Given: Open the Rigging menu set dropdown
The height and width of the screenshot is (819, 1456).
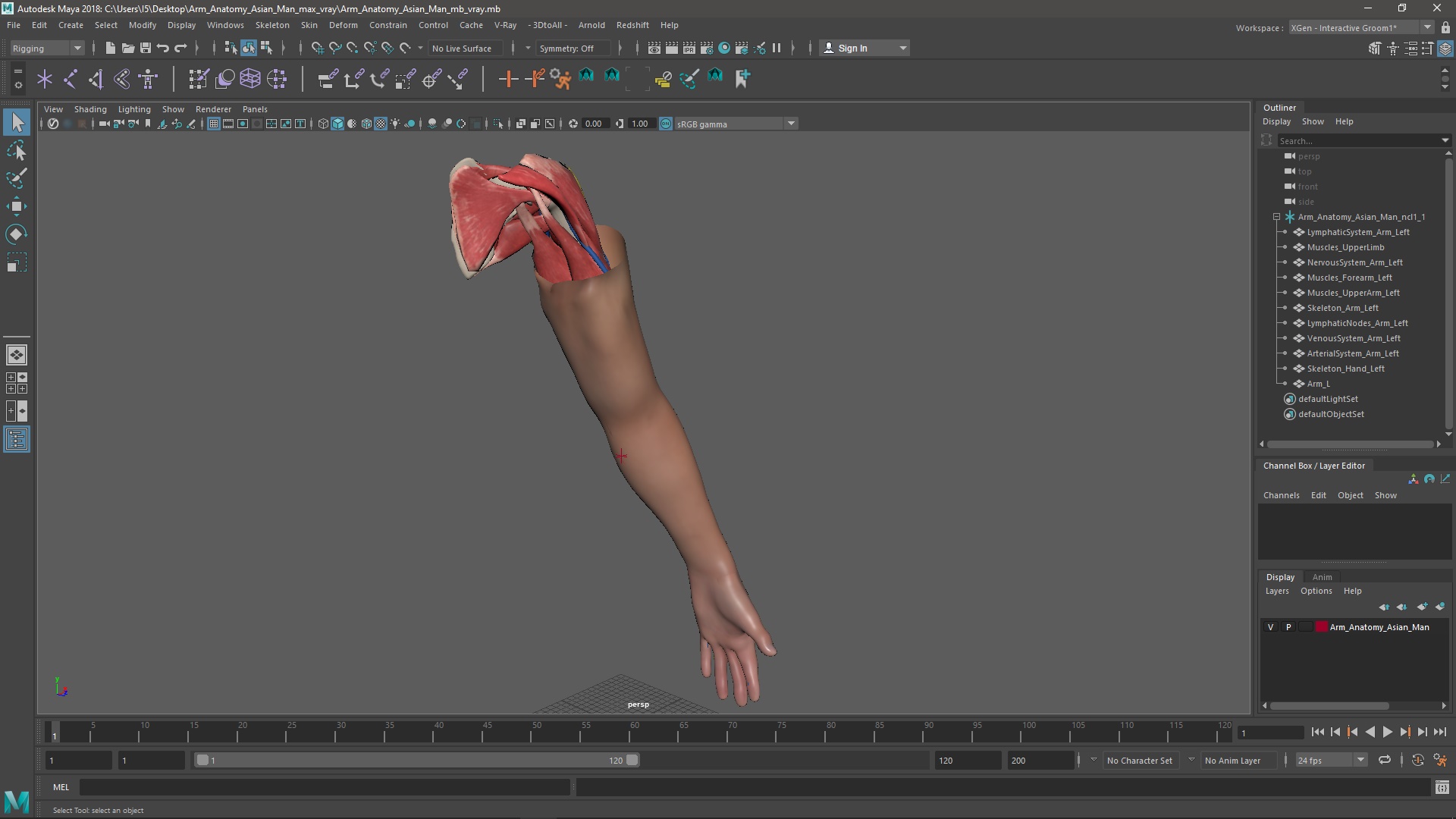Looking at the screenshot, I should tap(47, 48).
